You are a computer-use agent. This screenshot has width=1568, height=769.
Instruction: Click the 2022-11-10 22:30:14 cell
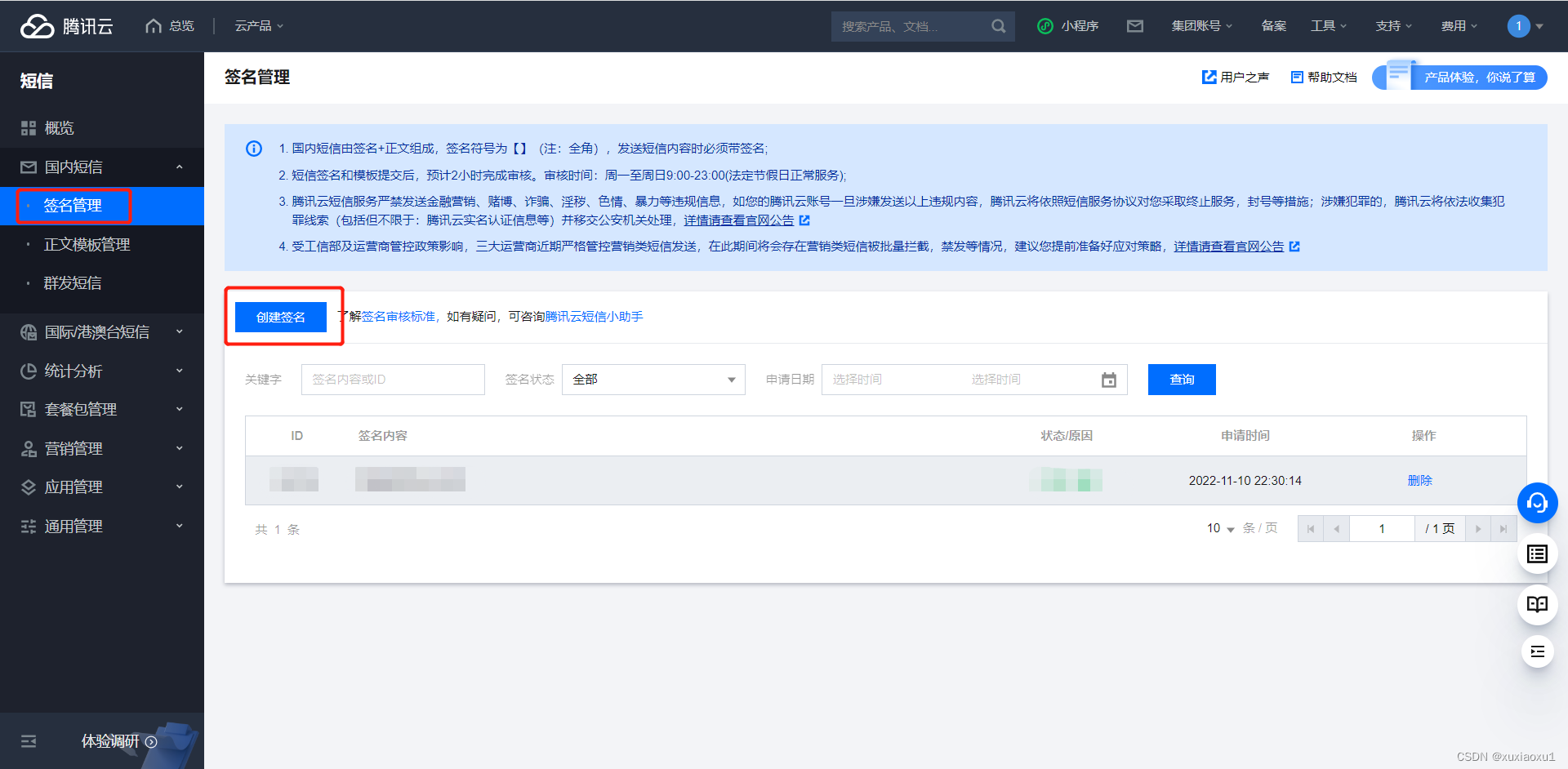click(1245, 481)
